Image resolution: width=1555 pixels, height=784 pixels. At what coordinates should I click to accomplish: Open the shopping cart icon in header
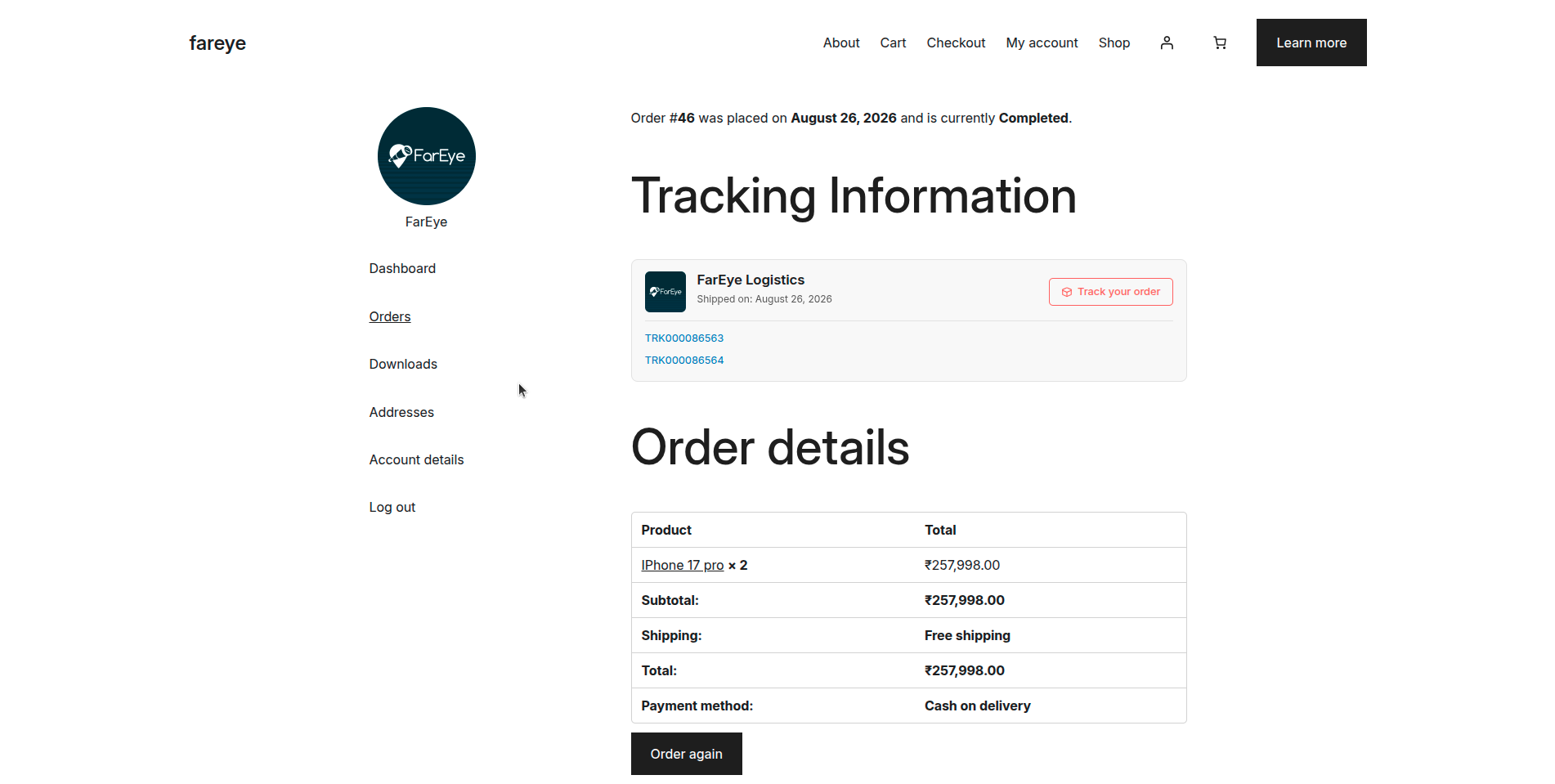(1220, 43)
